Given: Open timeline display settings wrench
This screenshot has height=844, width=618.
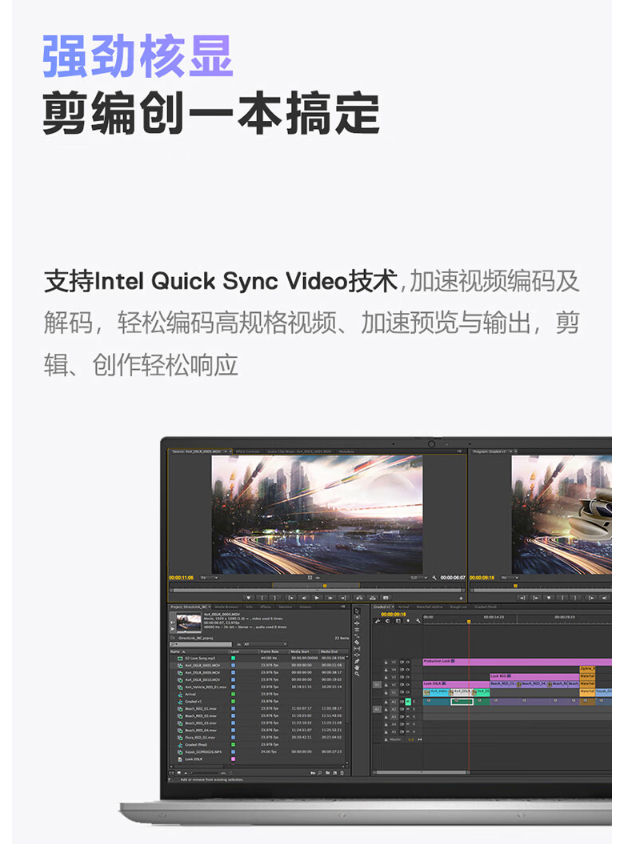Looking at the screenshot, I should click(x=418, y=621).
